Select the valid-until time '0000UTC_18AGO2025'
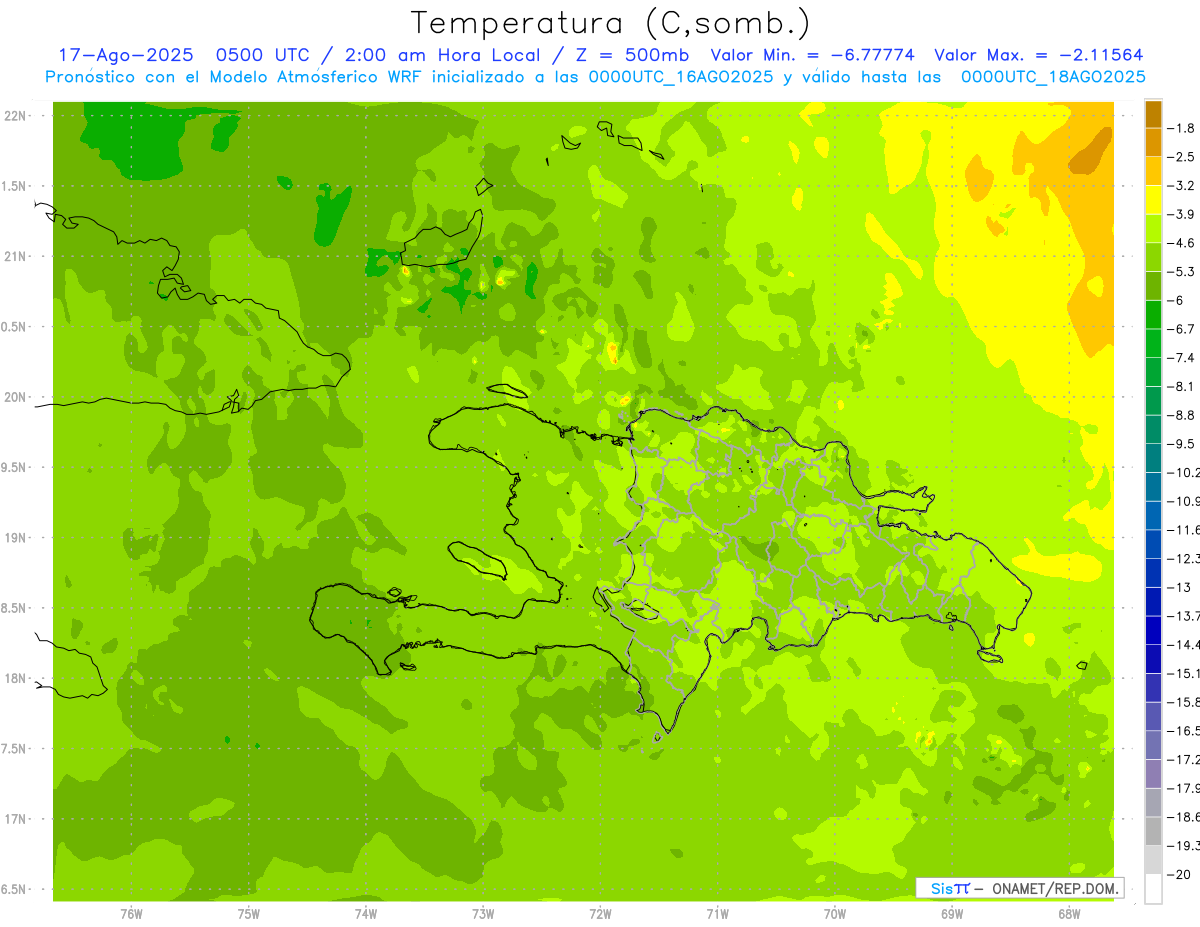 click(x=1053, y=76)
